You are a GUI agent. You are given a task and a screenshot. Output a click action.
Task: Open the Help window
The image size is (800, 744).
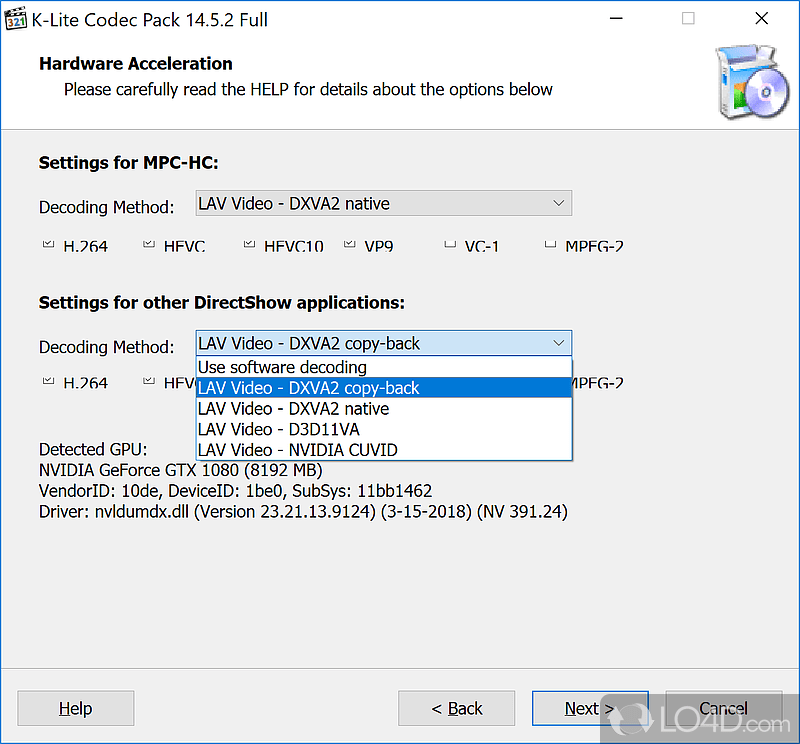tap(75, 708)
